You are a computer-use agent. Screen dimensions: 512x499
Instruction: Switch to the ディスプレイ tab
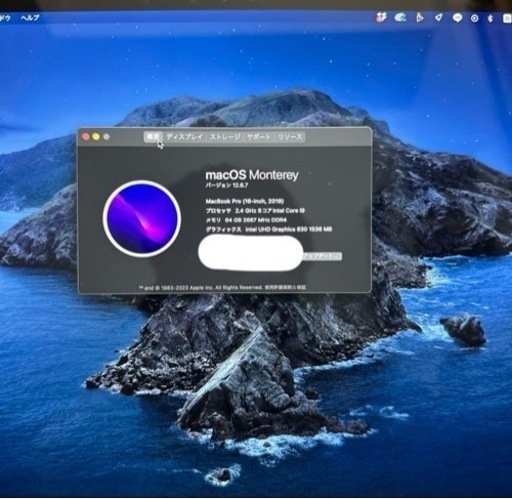point(185,137)
